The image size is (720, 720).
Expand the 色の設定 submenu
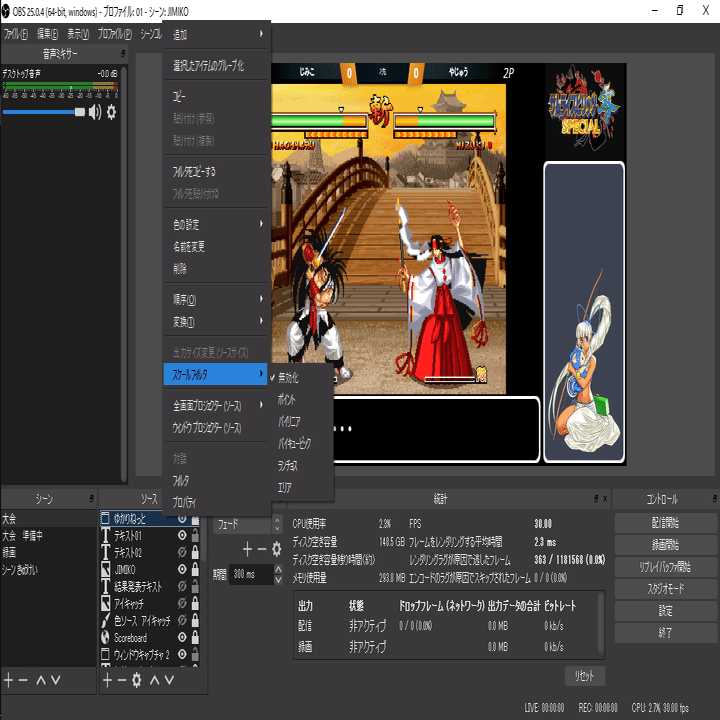coord(216,224)
